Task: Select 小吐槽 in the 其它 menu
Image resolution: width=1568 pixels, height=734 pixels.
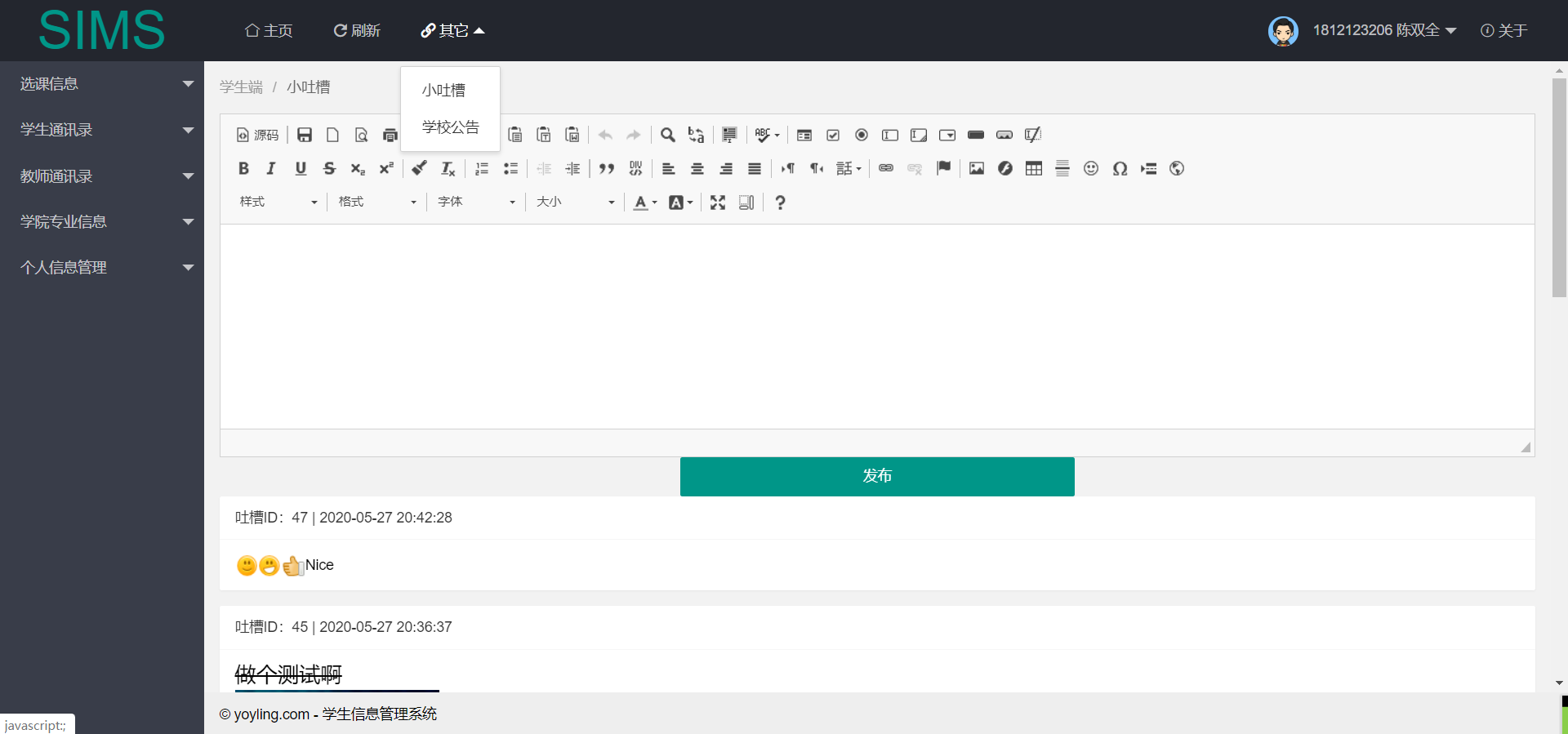Action: pos(443,91)
